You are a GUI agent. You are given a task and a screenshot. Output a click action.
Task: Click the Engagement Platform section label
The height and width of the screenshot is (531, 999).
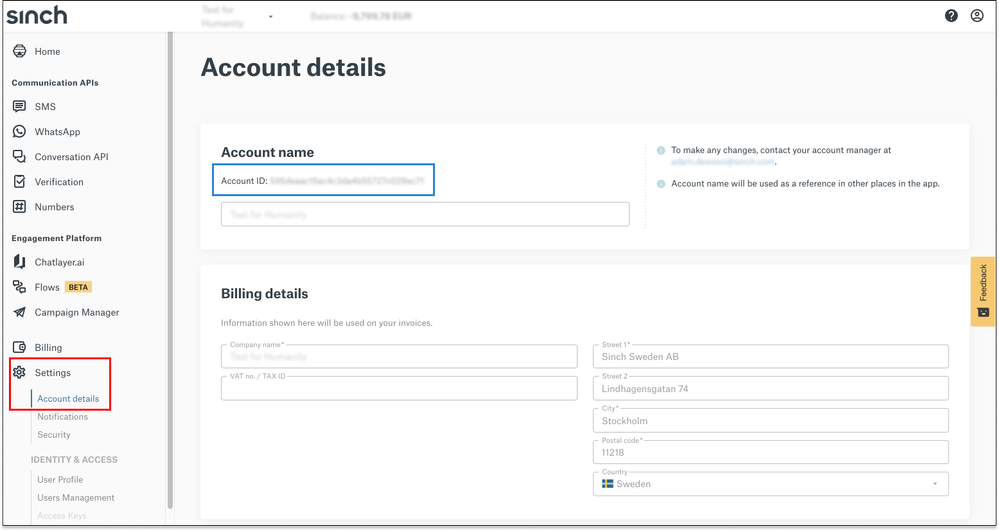tap(57, 238)
